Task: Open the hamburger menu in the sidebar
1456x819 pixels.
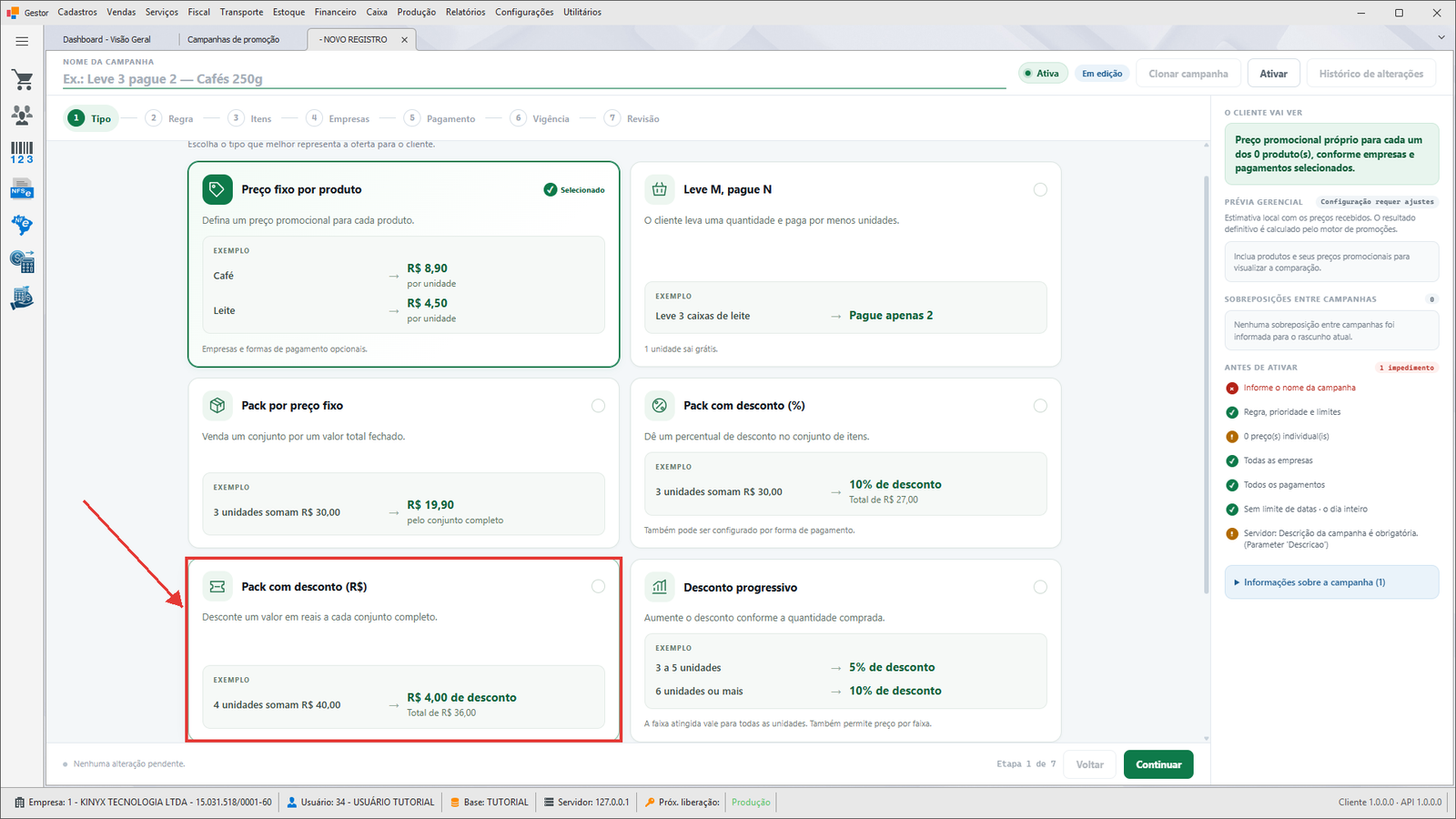Action: click(22, 41)
